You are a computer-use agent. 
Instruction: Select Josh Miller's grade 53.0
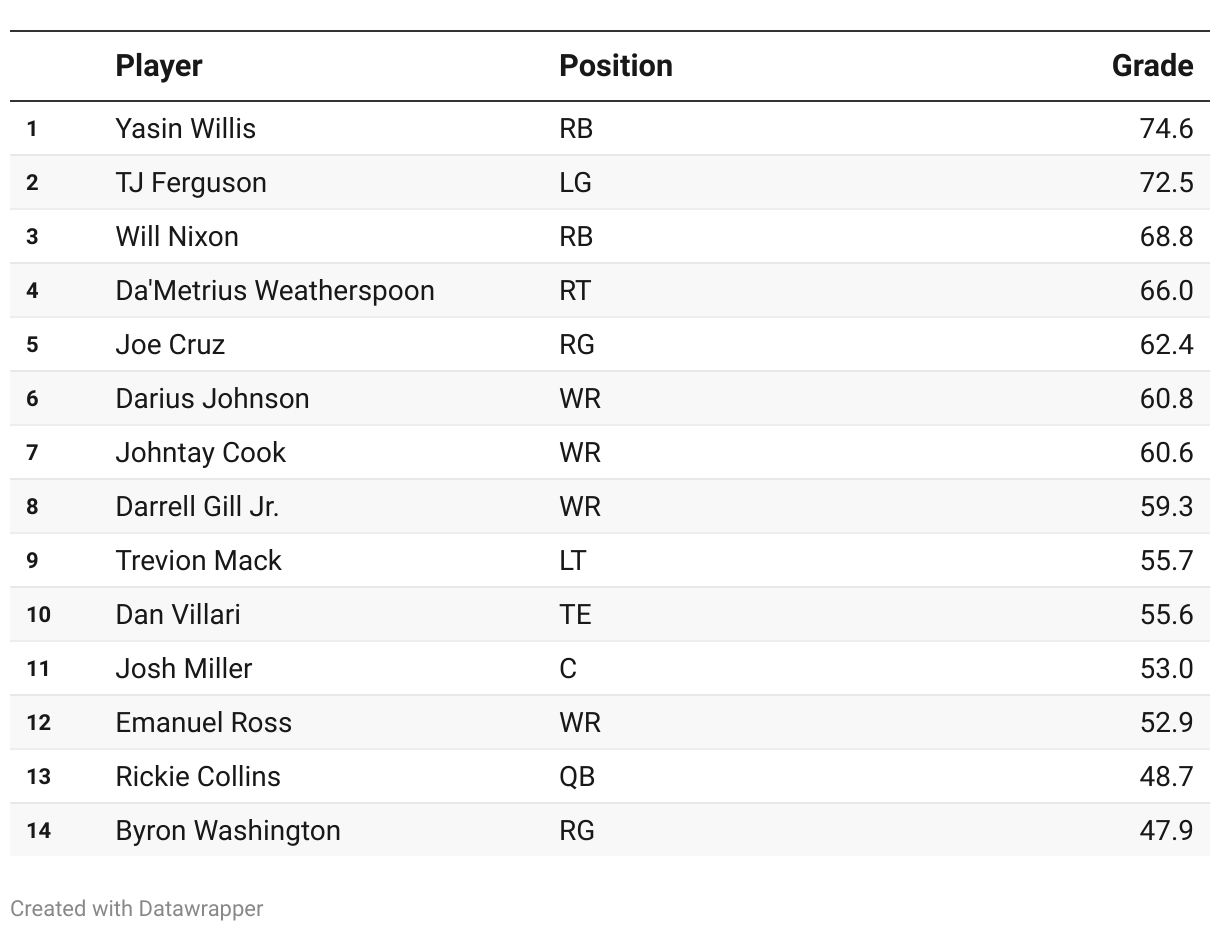1166,669
